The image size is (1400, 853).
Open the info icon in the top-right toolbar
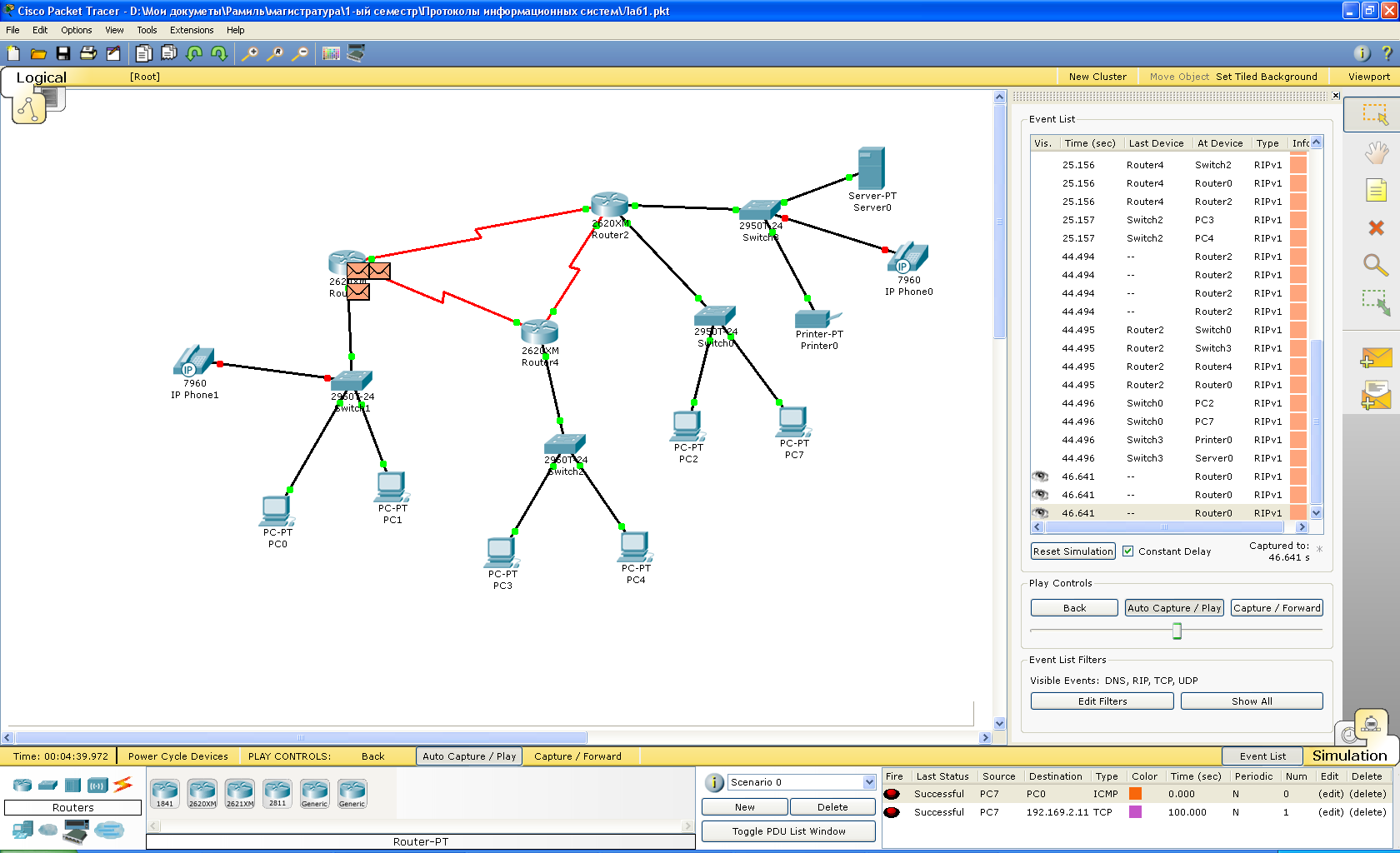coord(1362,53)
